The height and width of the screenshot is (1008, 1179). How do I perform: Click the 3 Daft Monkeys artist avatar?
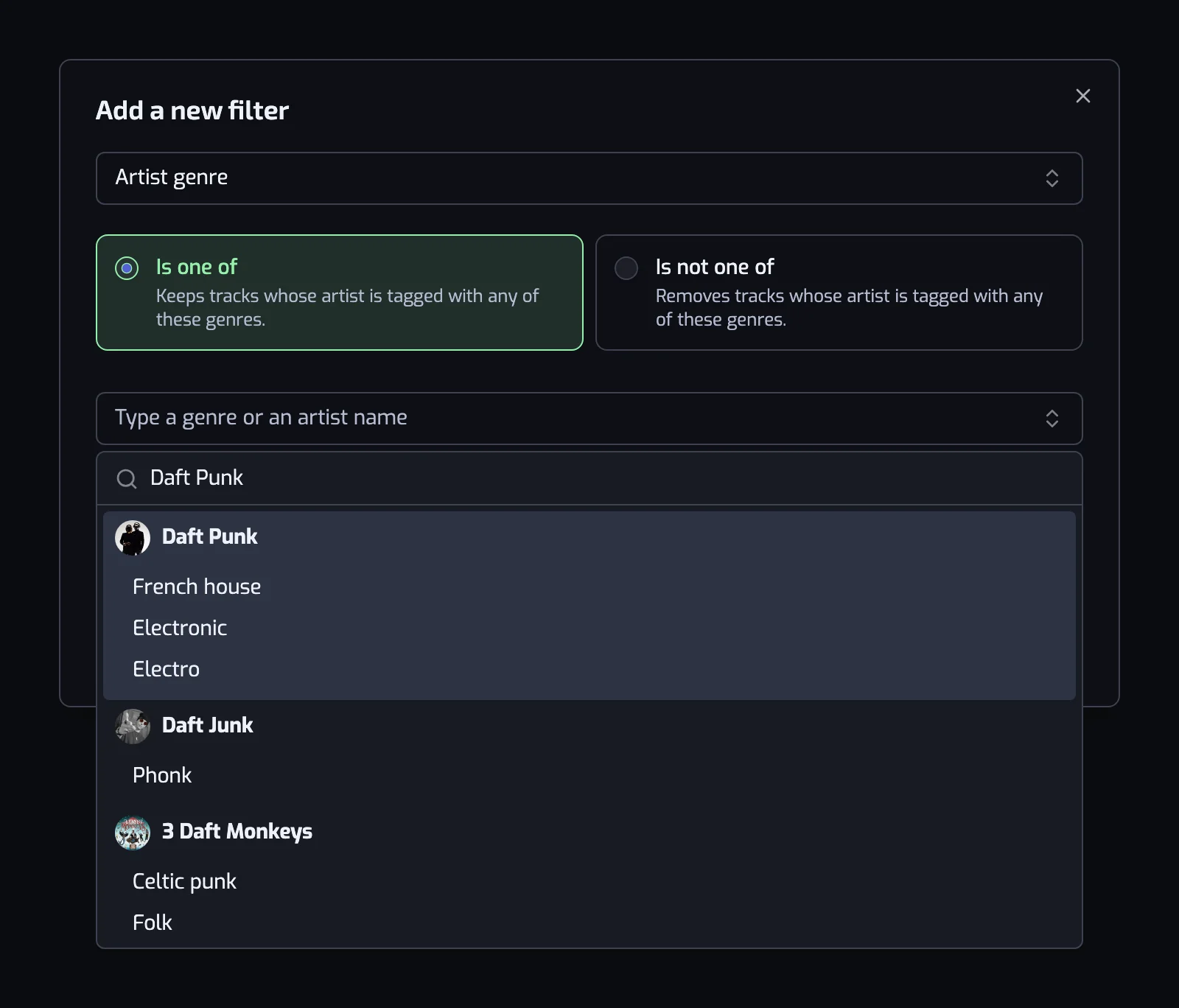pyautogui.click(x=133, y=833)
